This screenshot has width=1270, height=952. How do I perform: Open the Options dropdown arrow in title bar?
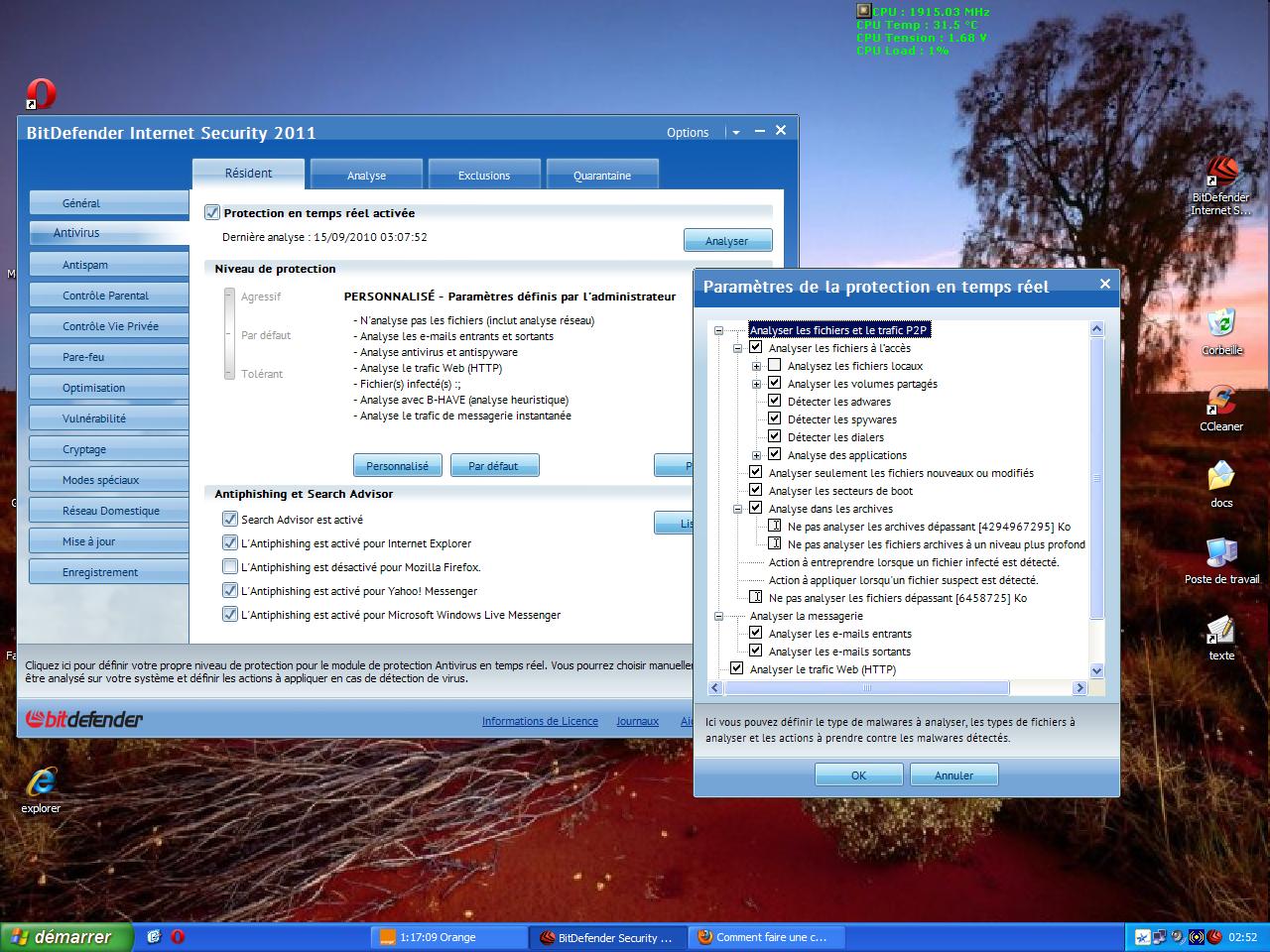(x=735, y=132)
